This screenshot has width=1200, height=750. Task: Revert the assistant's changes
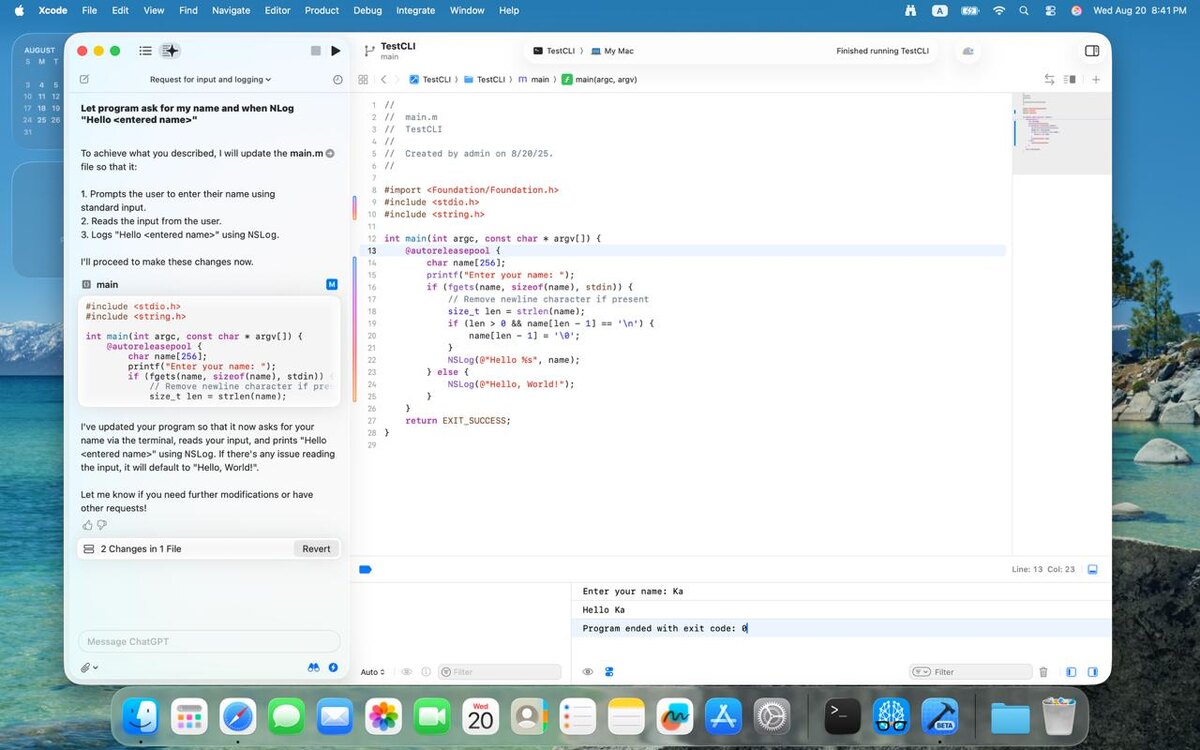click(x=316, y=549)
